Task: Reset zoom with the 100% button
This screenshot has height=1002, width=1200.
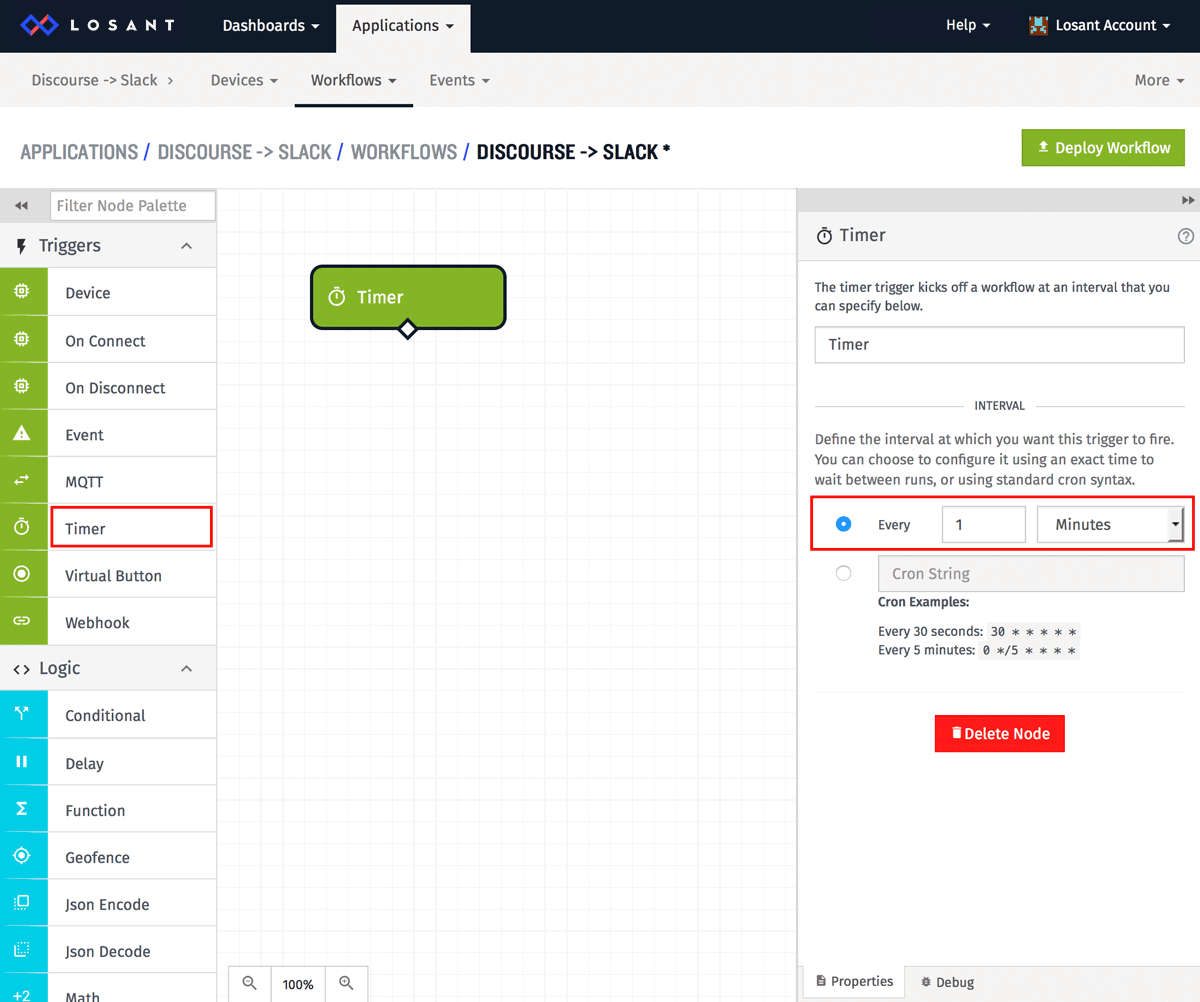Action: (298, 984)
